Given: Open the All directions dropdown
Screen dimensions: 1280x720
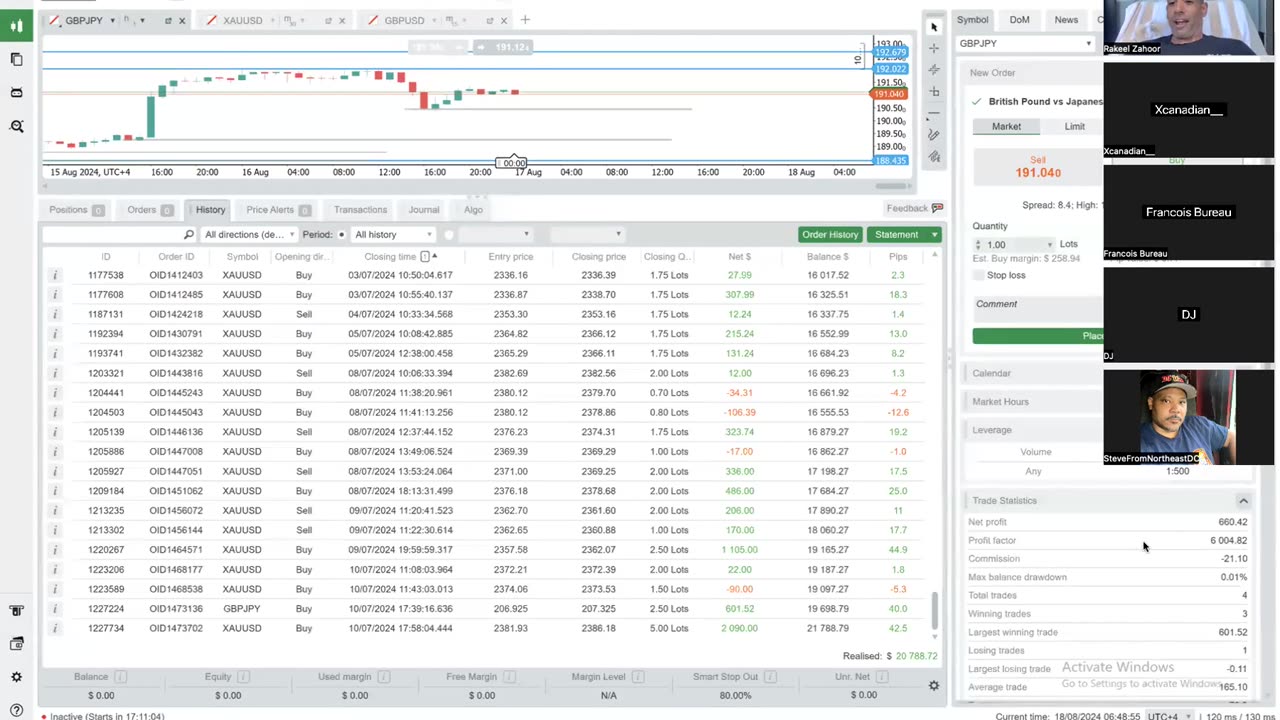Looking at the screenshot, I should click(249, 234).
